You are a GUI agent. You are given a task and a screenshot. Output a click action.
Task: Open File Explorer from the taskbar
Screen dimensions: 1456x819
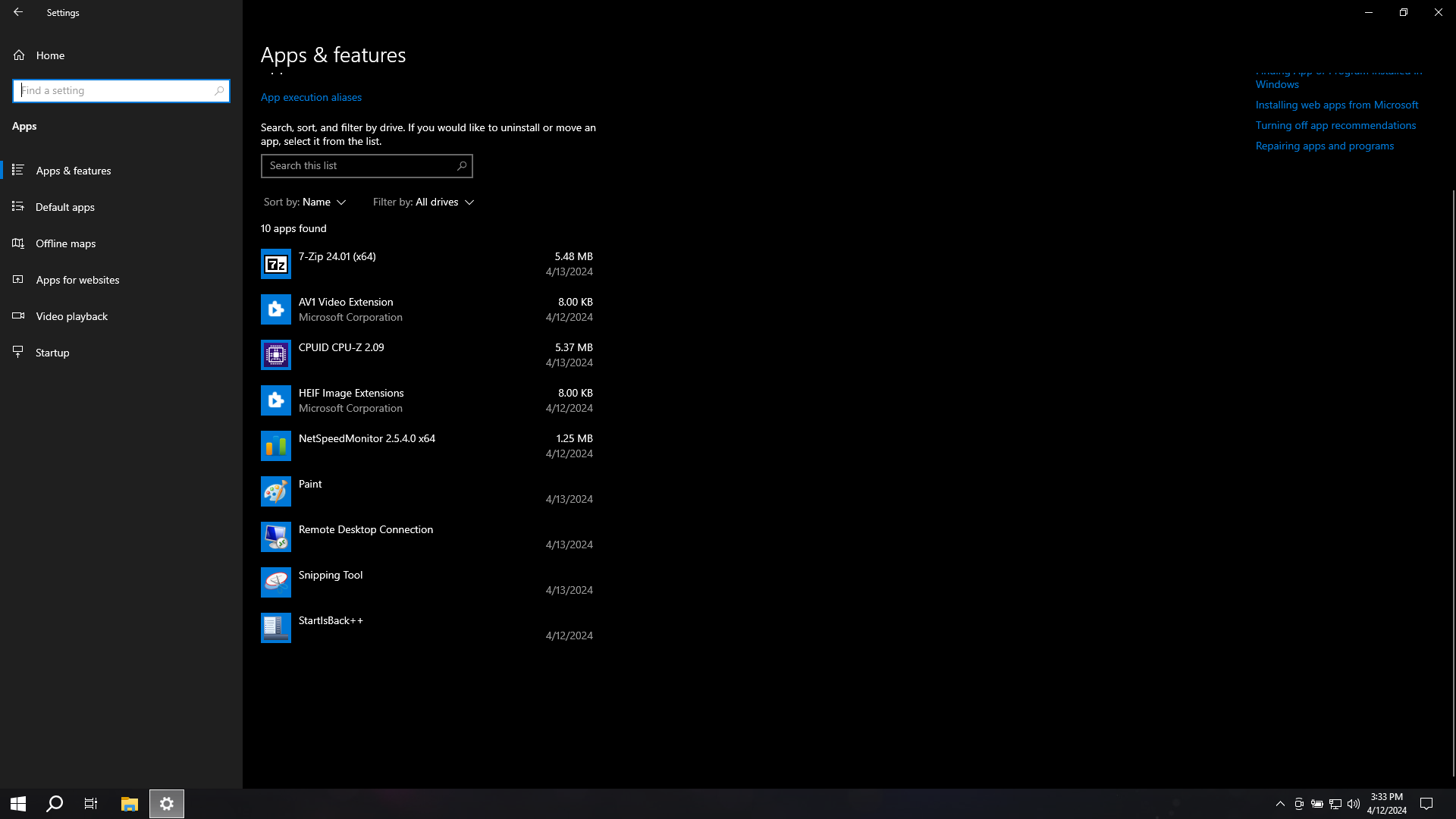click(x=130, y=804)
